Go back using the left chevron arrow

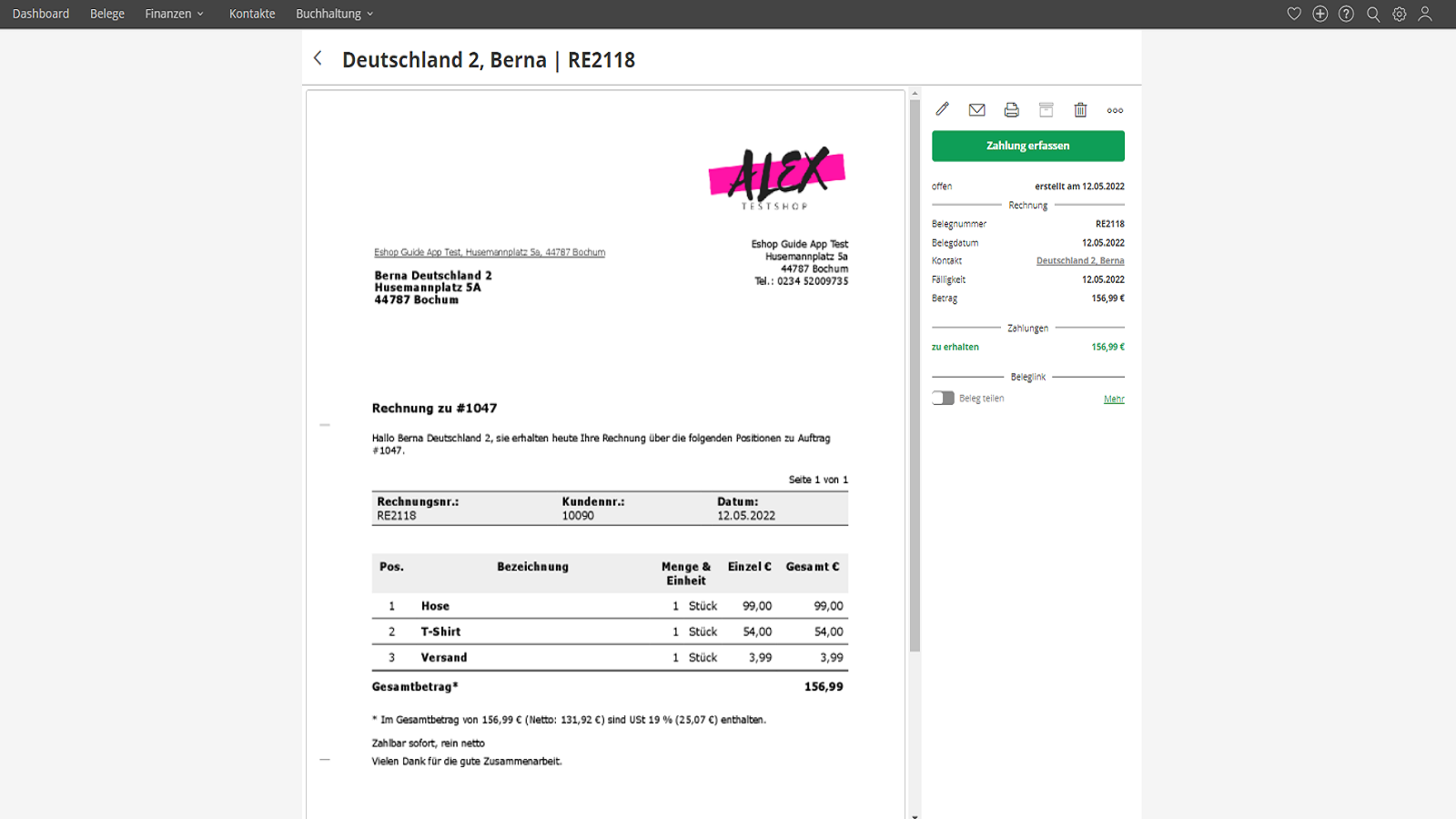tap(318, 58)
